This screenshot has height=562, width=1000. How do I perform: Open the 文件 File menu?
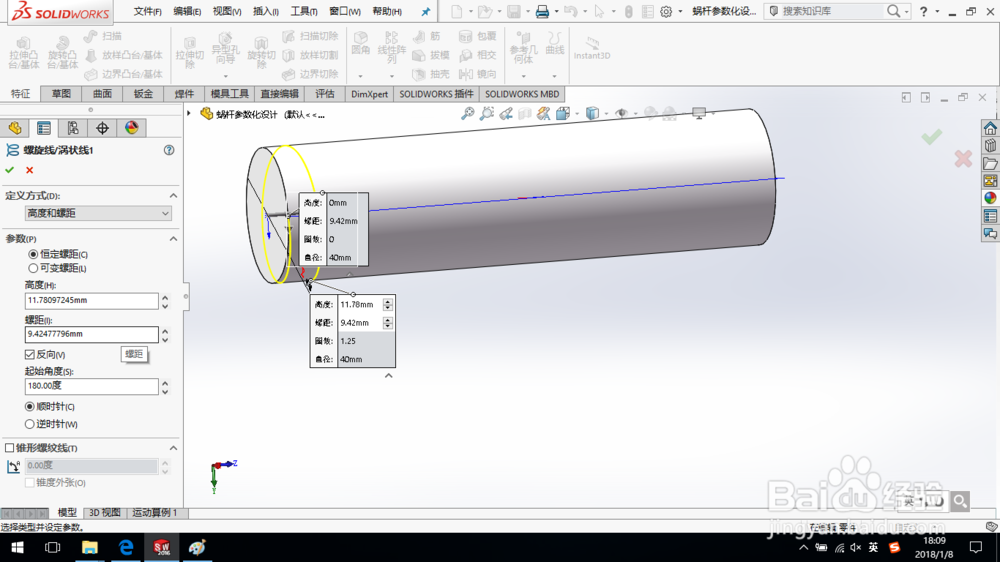(x=147, y=11)
